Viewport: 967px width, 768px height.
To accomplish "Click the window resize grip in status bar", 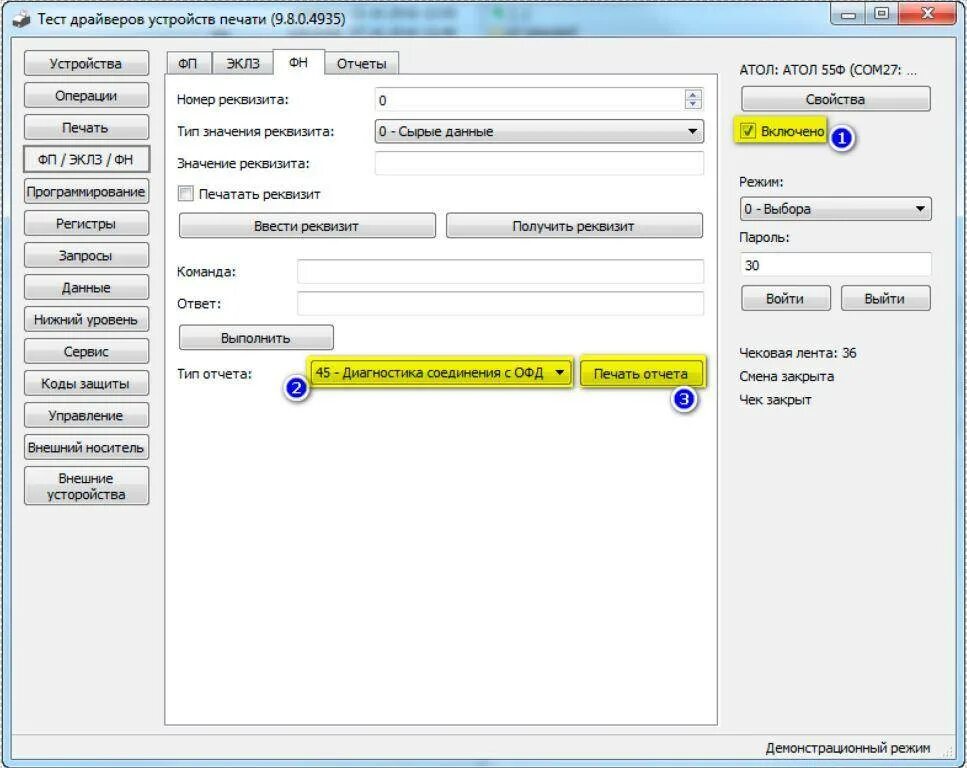I will [x=949, y=751].
